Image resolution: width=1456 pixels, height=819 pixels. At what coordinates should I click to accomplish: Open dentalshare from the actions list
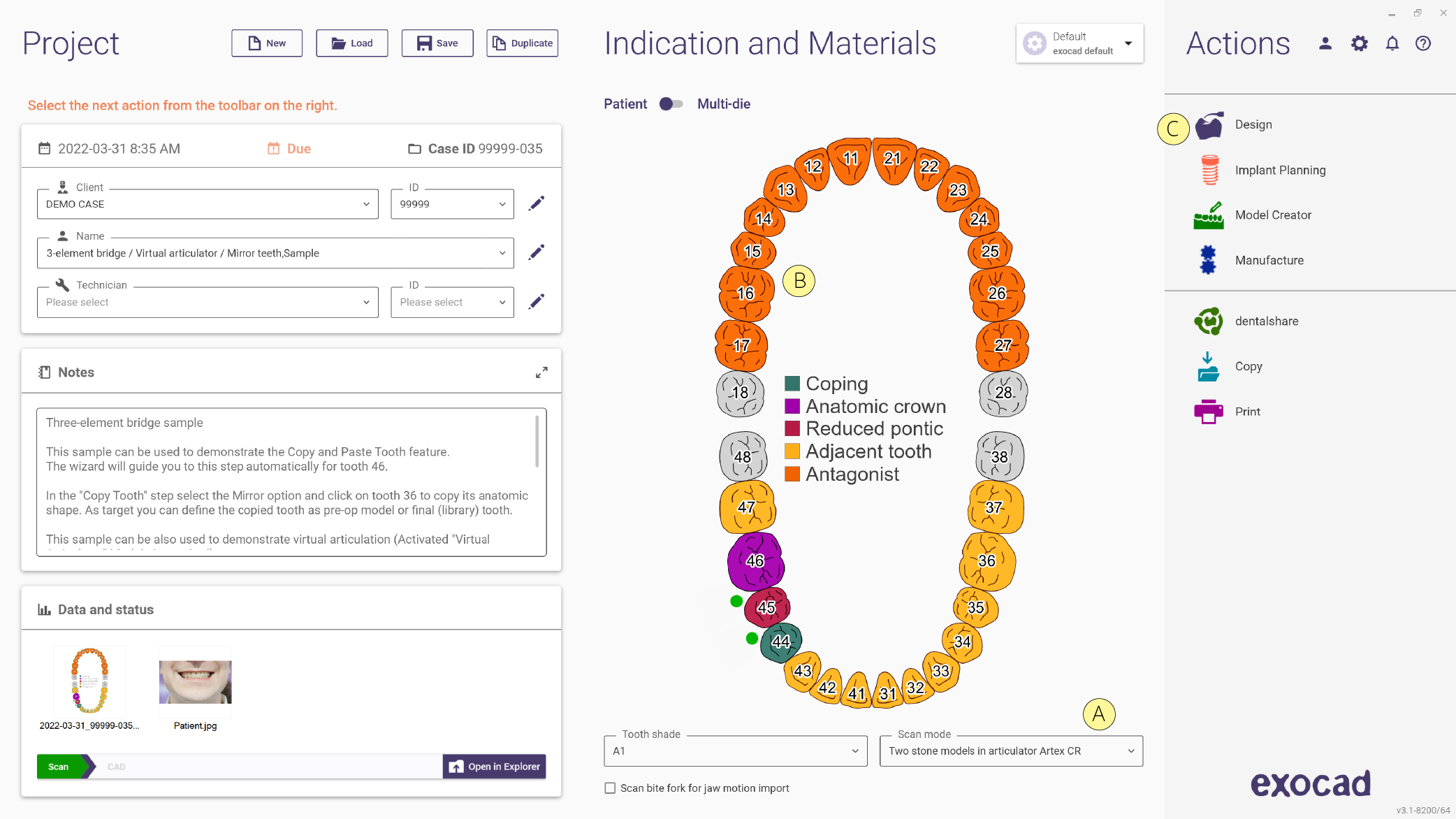point(1209,321)
